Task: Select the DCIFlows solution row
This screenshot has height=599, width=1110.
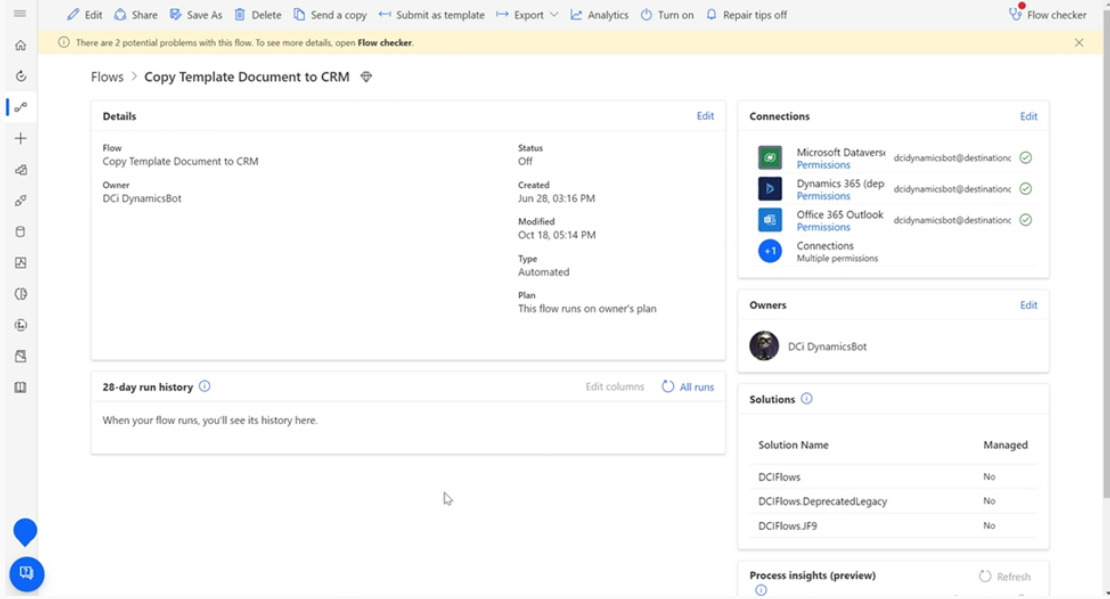Action: [x=893, y=477]
